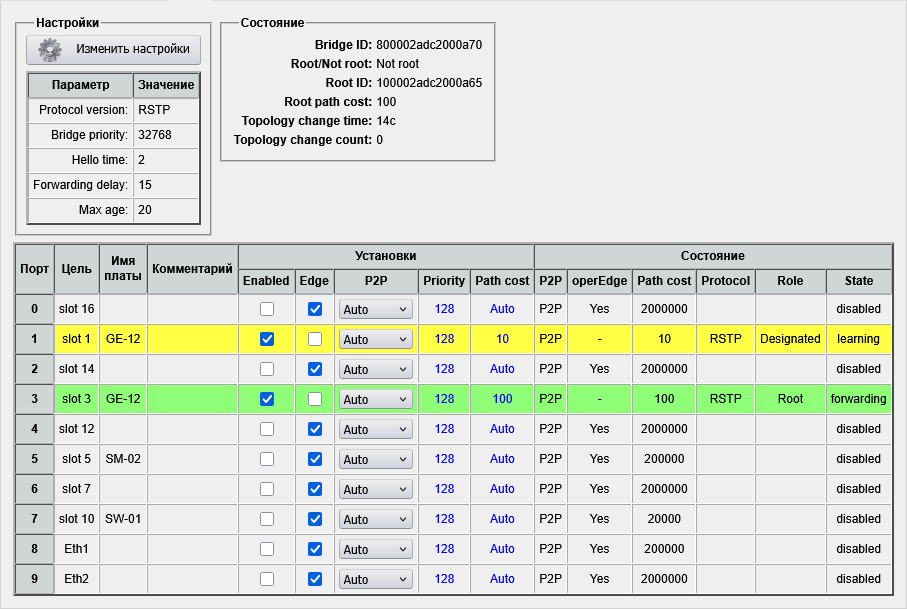Click the 'Role' column header
The height and width of the screenshot is (609, 907).
790,281
